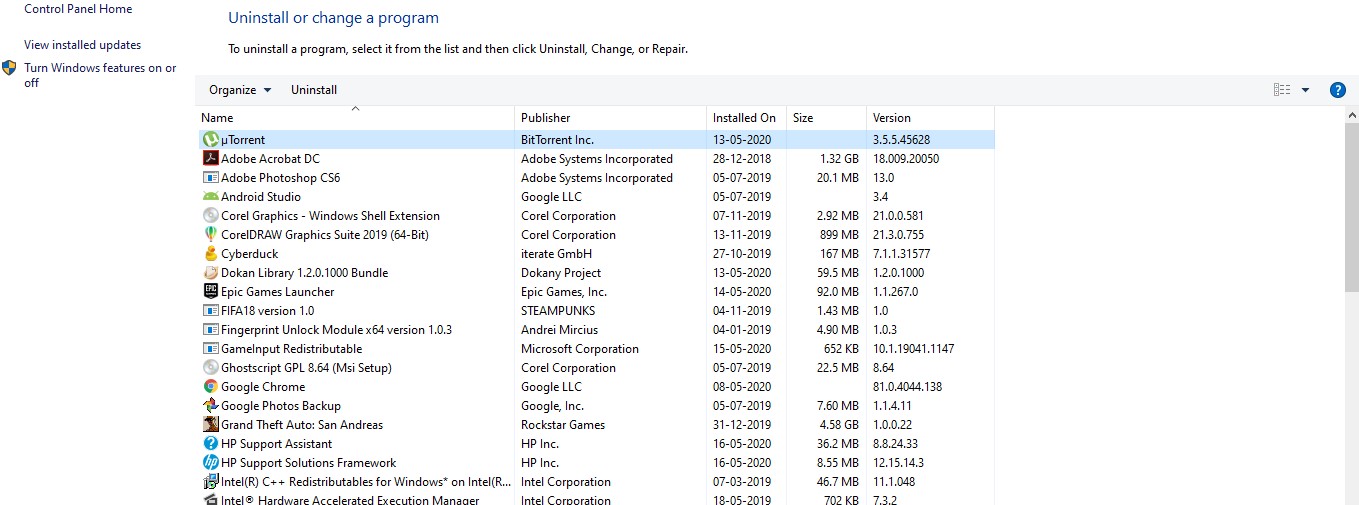Select HP Support Assistant program name
This screenshot has width=1359, height=505.
pyautogui.click(x=277, y=444)
